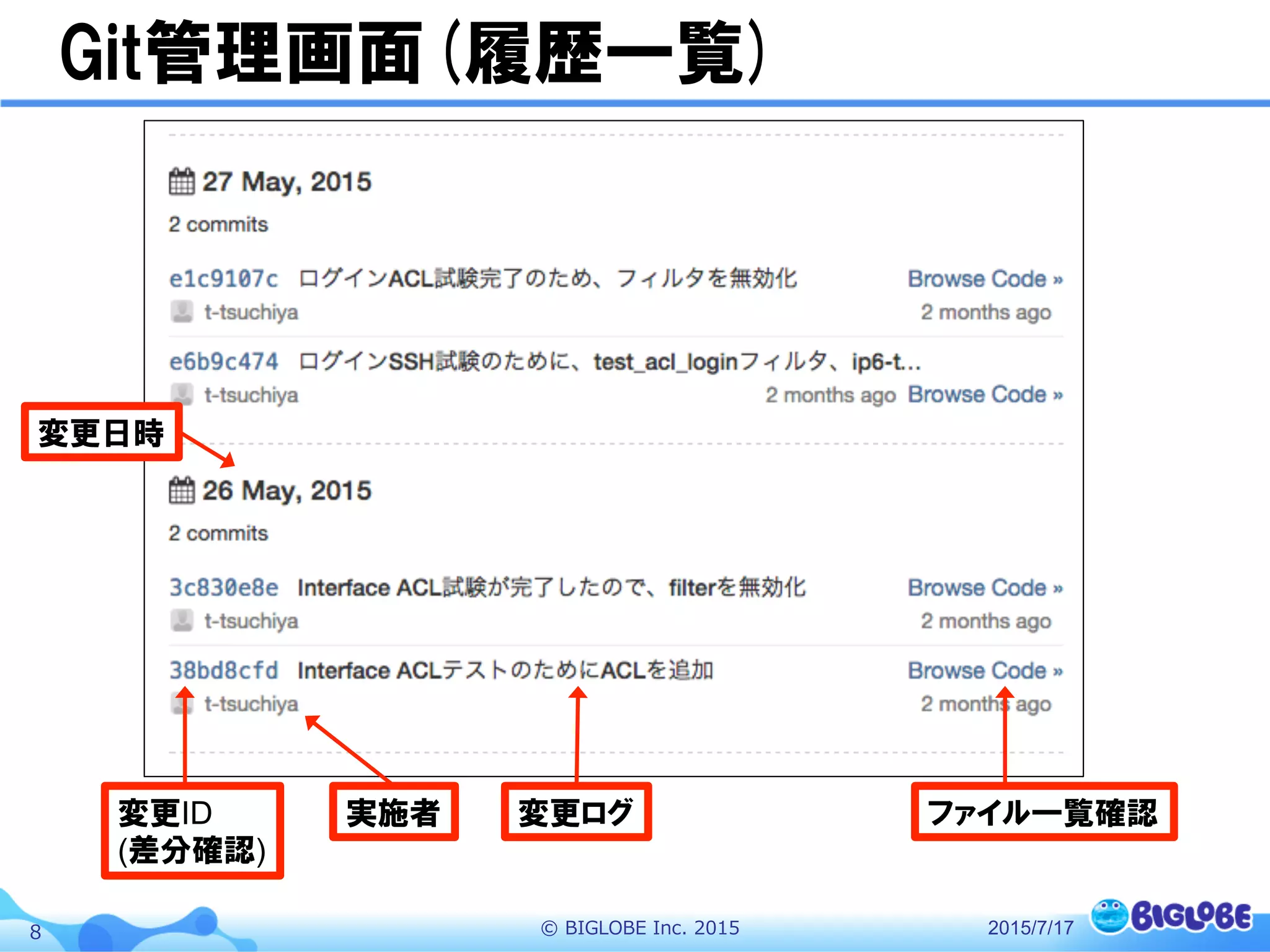Click avatar icon under commit 3c830e8e
Viewport: 1270px width, 952px height.
coord(182,620)
